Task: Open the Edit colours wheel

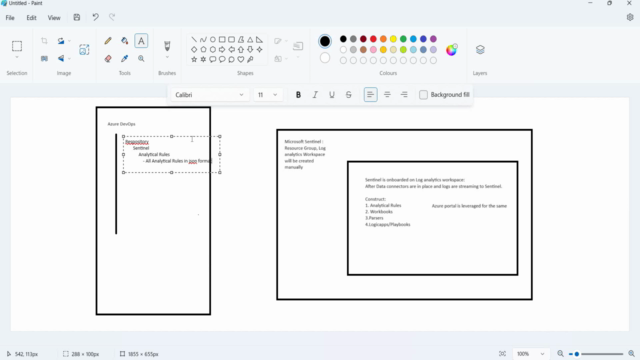Action: [x=451, y=50]
